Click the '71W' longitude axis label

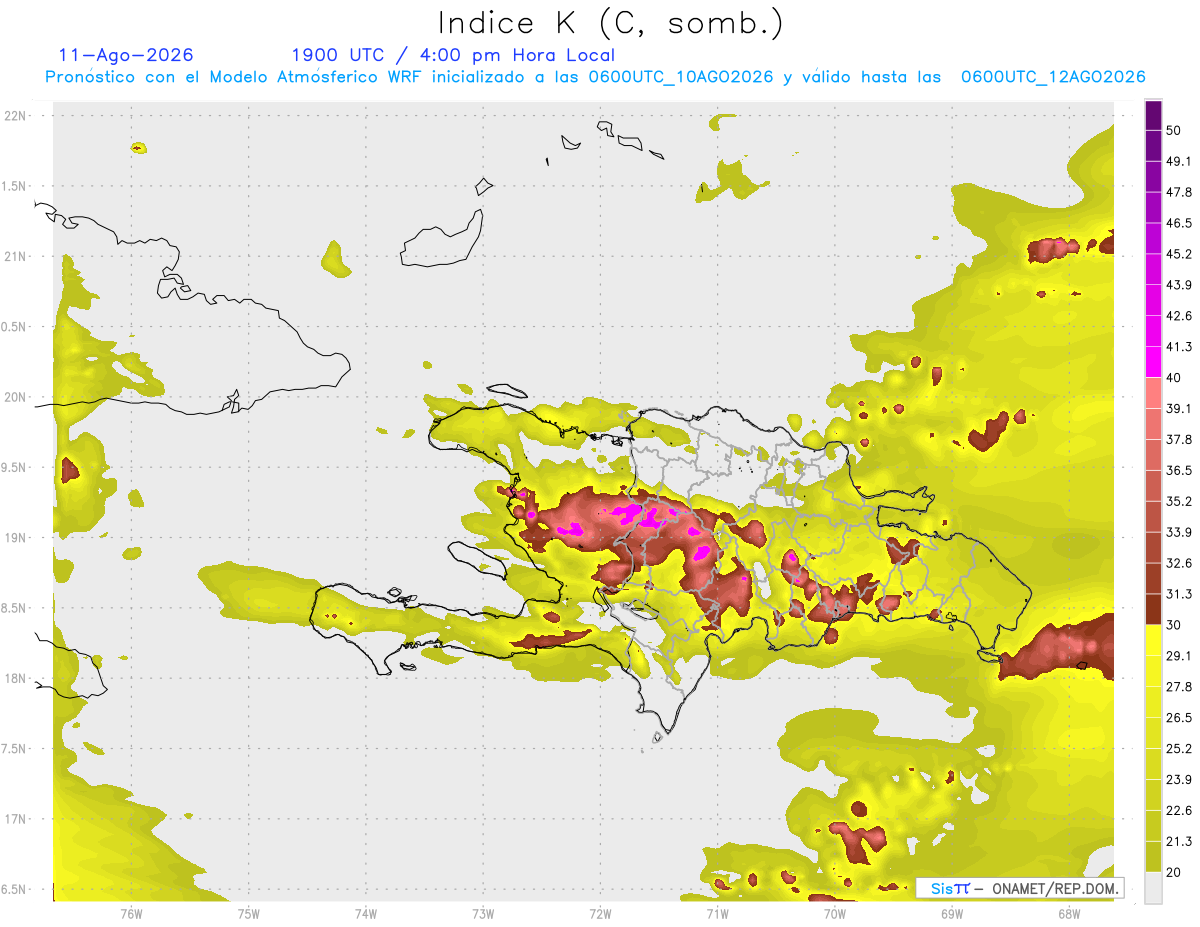pos(717,913)
